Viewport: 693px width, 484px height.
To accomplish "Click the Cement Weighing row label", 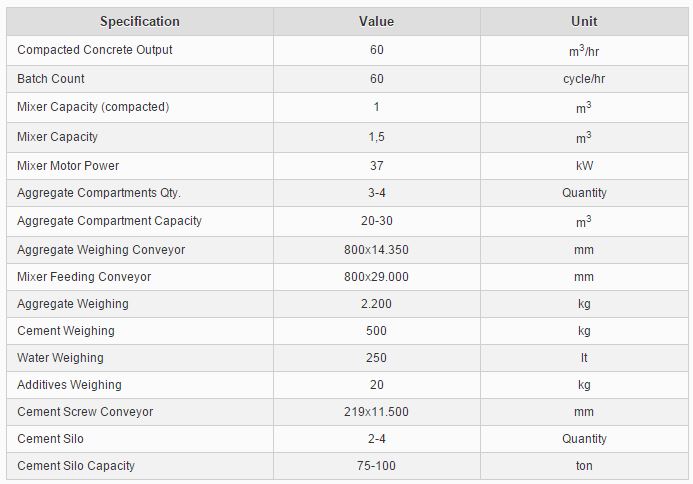I will [x=66, y=331].
